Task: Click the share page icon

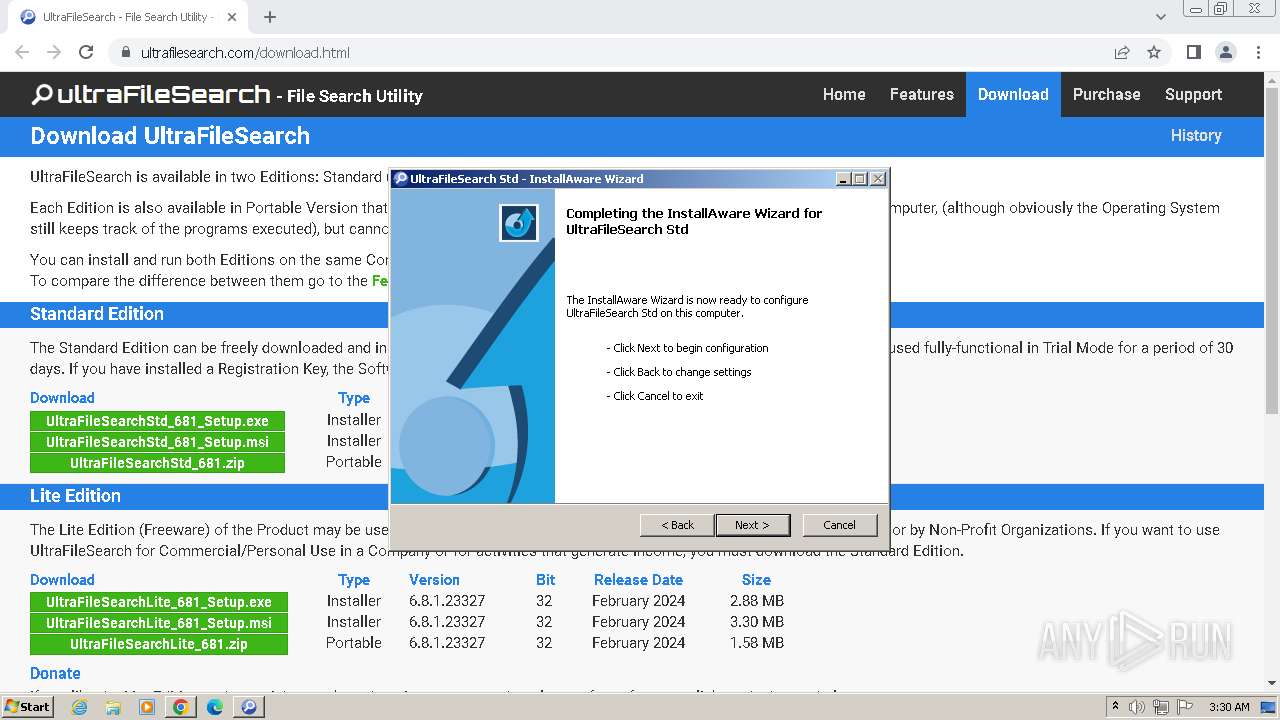Action: point(1122,52)
